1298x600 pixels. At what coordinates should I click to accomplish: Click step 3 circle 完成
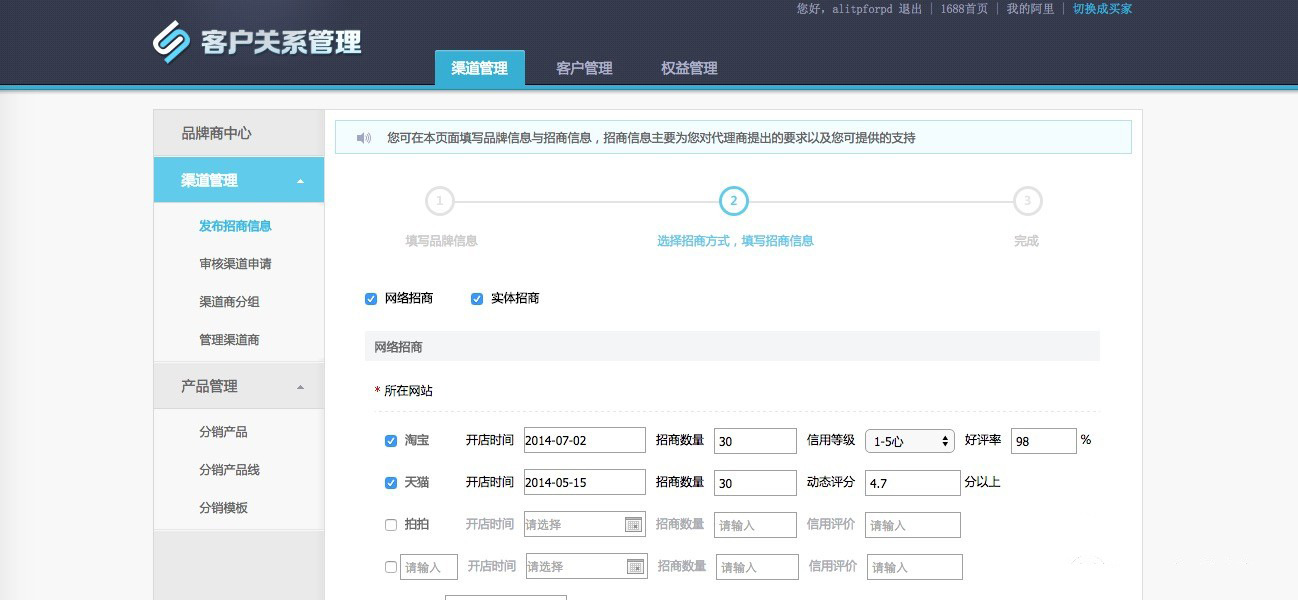1027,201
